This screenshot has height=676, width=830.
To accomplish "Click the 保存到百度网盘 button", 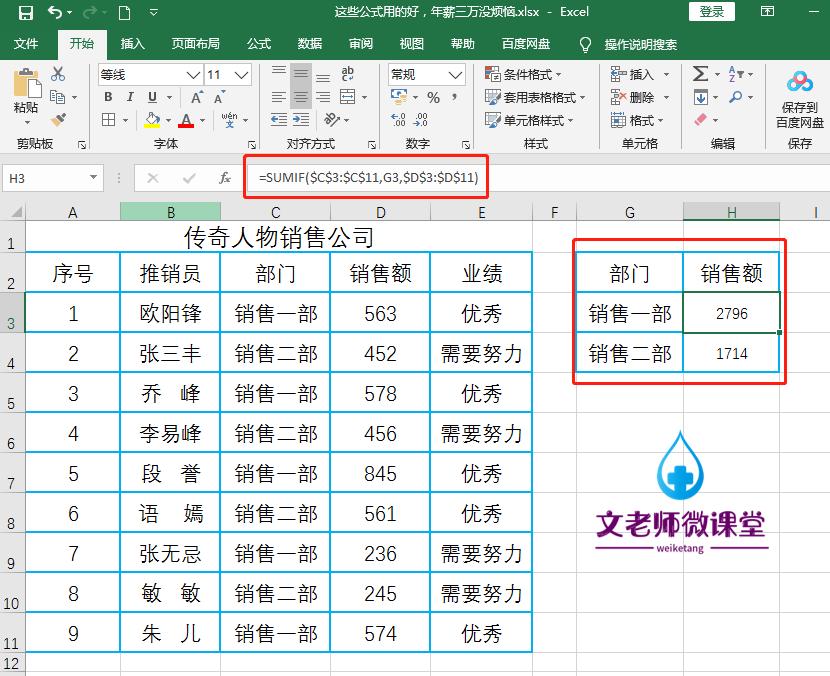I will (x=797, y=97).
